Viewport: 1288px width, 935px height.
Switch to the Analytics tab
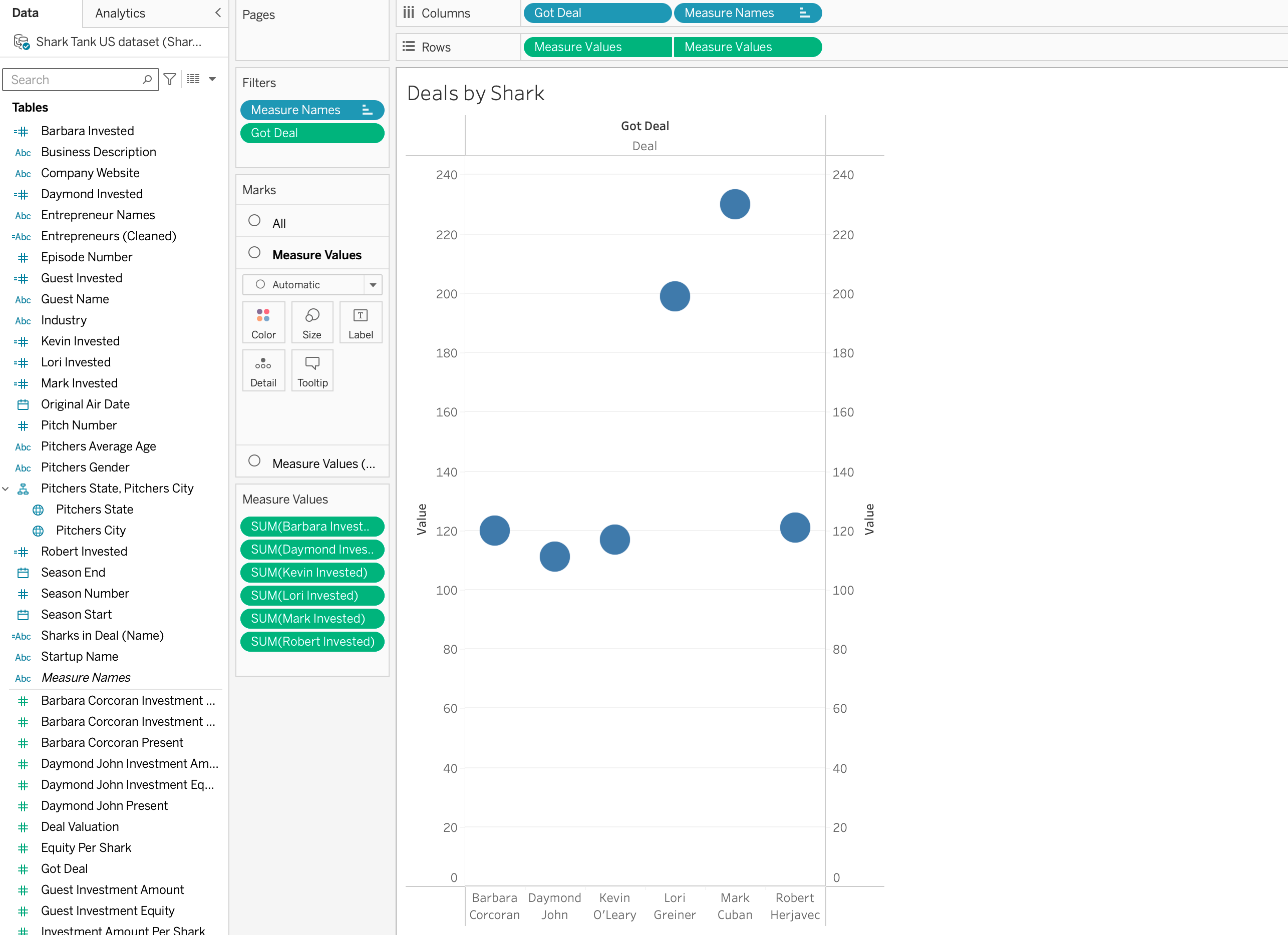point(120,13)
